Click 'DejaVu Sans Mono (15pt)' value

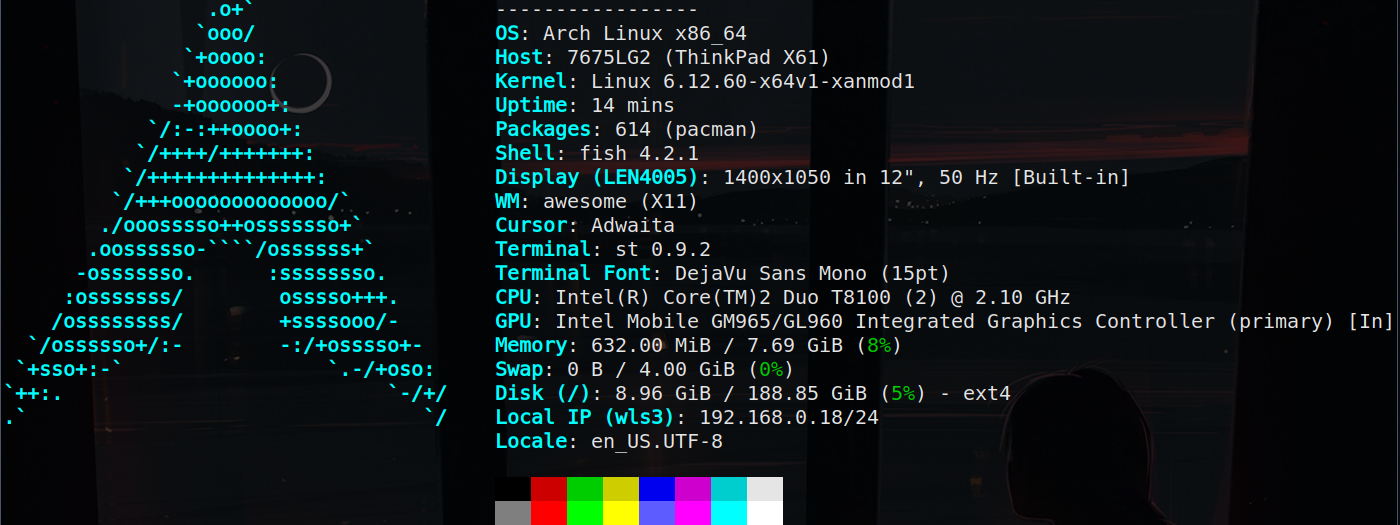813,273
